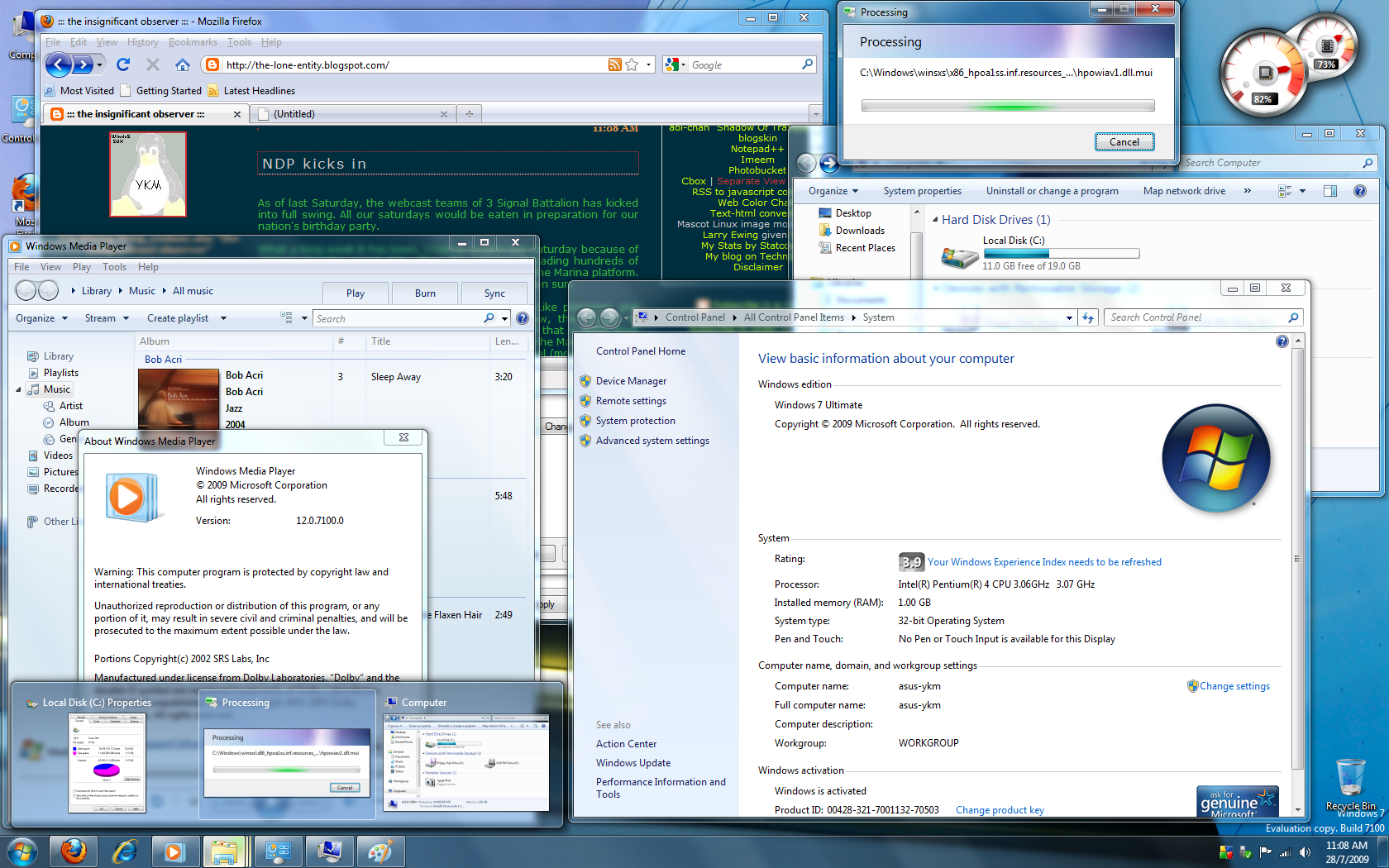Go to Firefox home page icon

coord(183,64)
